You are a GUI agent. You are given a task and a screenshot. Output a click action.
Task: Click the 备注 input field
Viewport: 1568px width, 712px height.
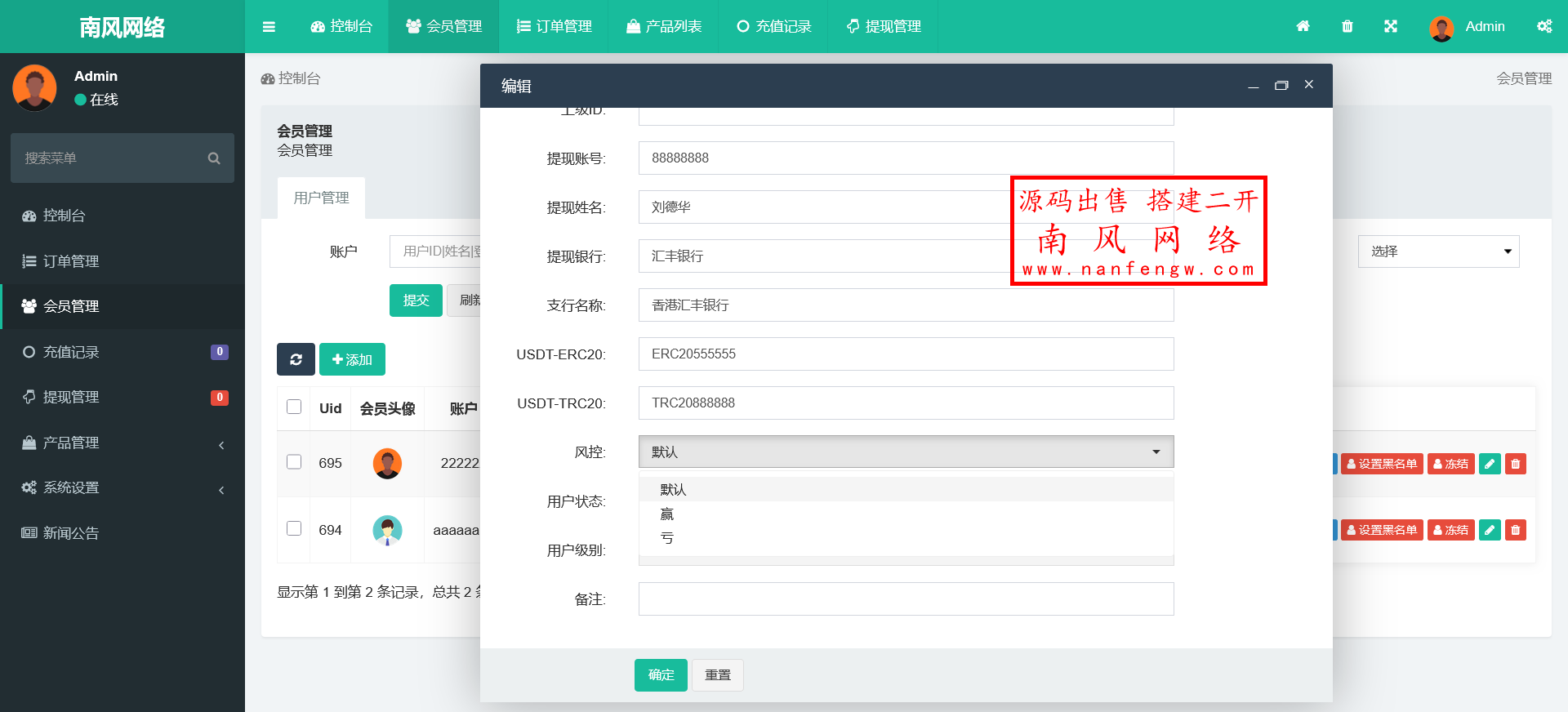coord(906,599)
